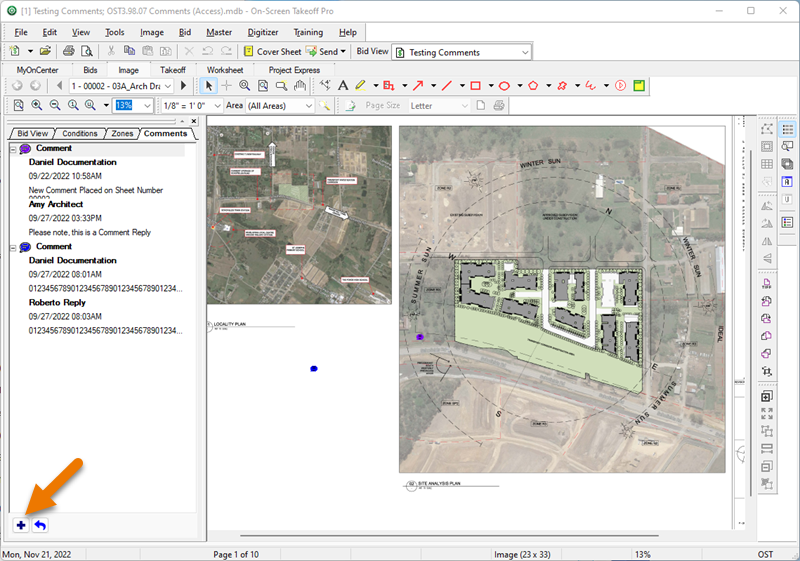Viewport: 800px width, 561px height.
Task: Click the crop icon in right toolbar
Action: point(766,371)
